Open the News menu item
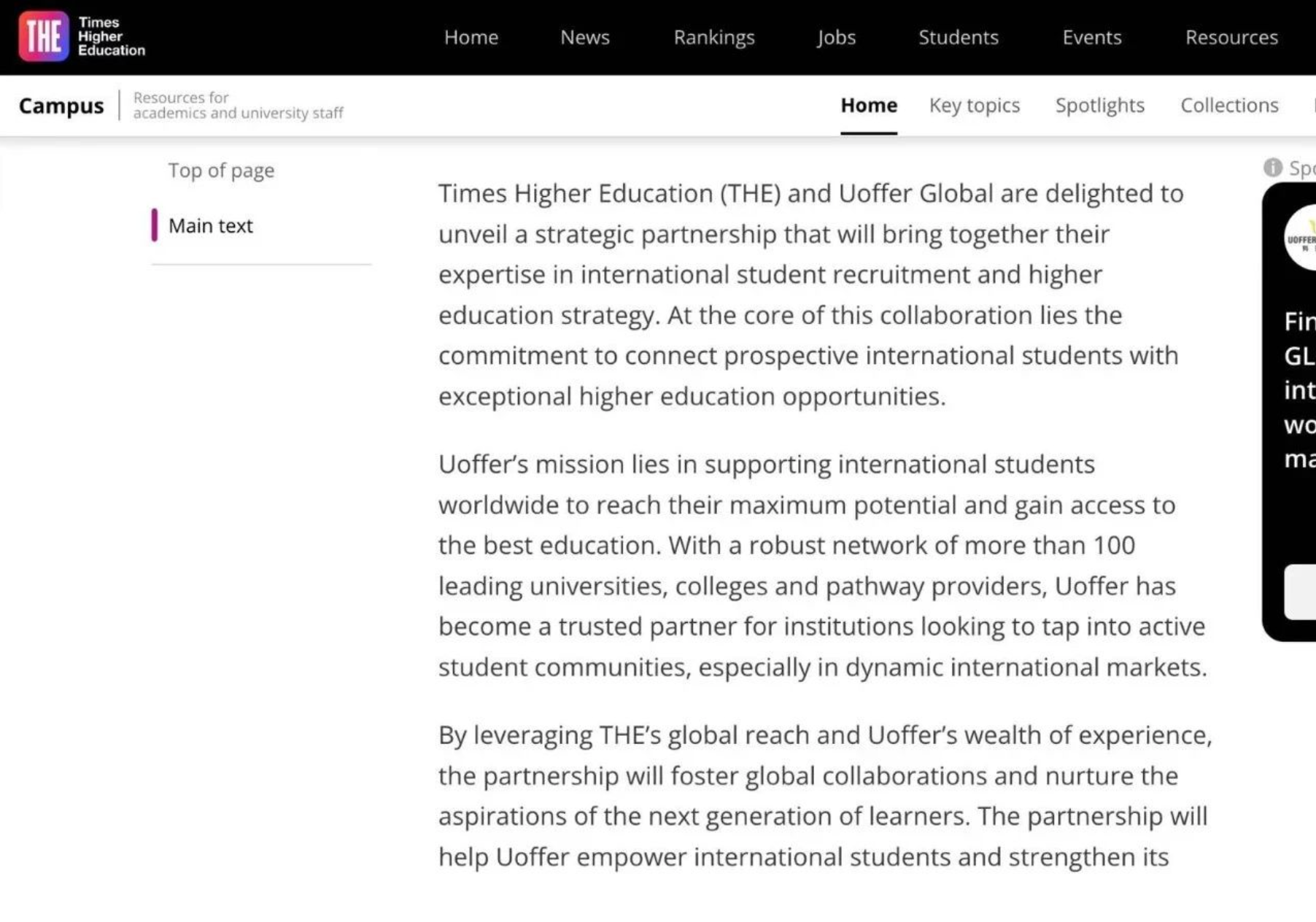The width and height of the screenshot is (1316, 922). 585,37
